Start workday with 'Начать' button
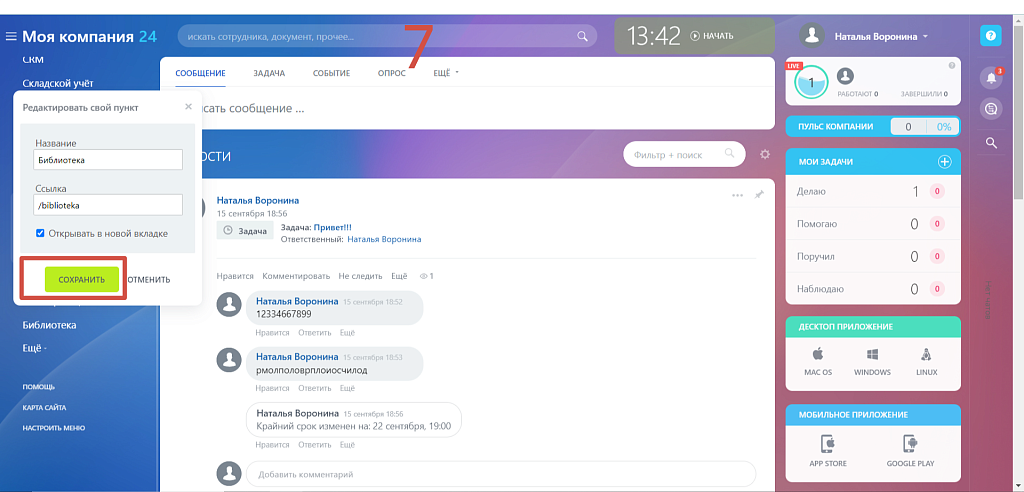 pyautogui.click(x=711, y=36)
